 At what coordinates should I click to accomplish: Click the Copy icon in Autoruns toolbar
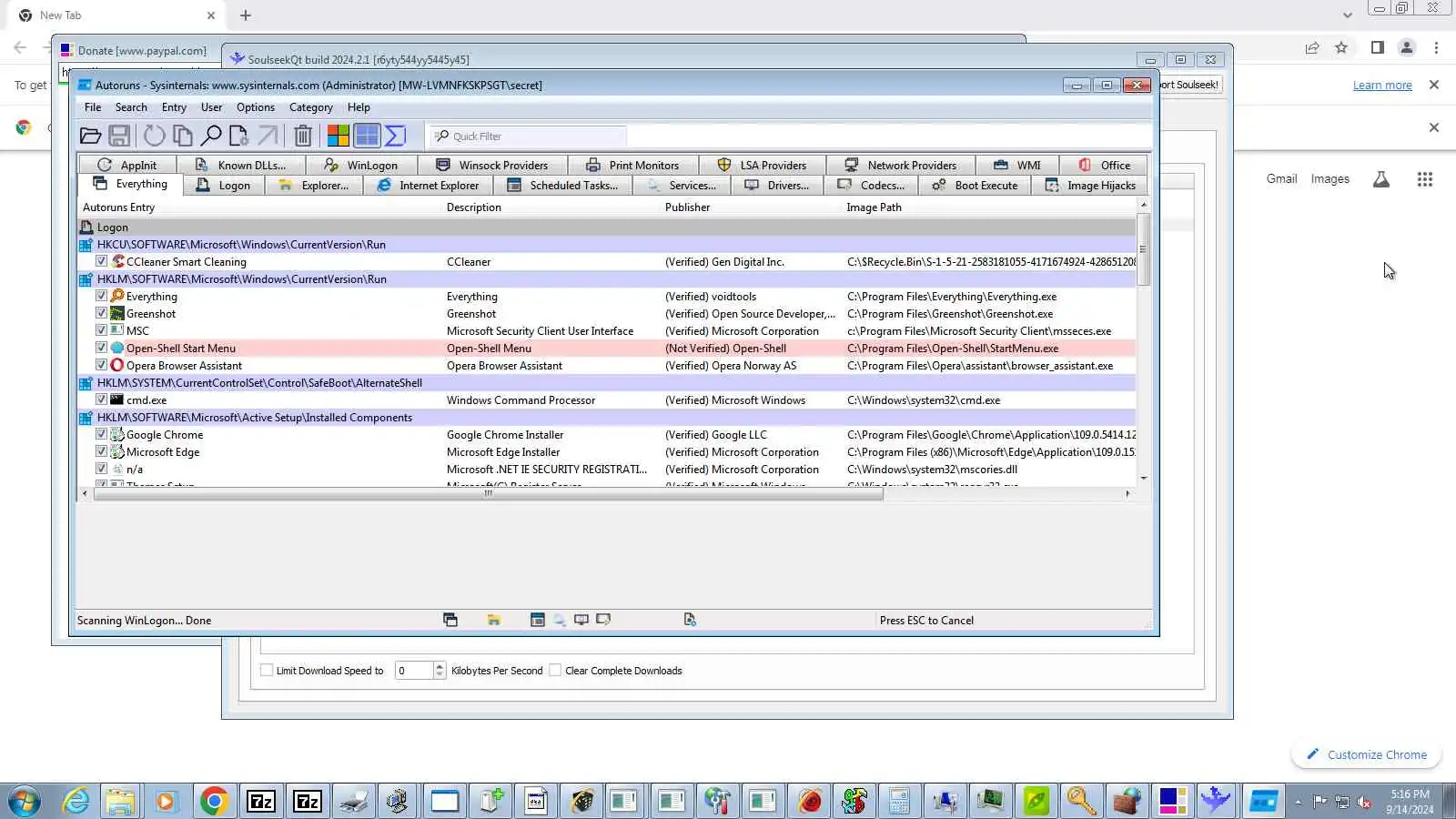183,136
